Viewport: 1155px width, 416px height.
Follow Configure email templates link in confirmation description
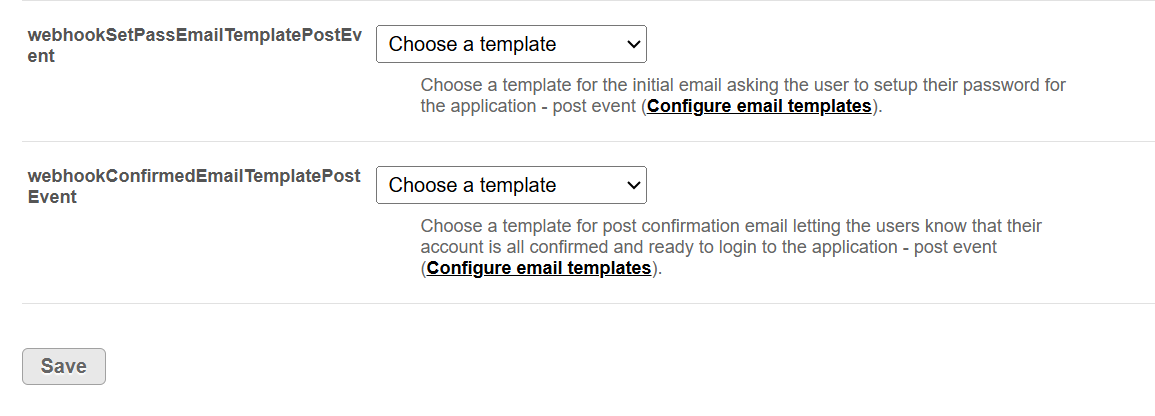[539, 267]
